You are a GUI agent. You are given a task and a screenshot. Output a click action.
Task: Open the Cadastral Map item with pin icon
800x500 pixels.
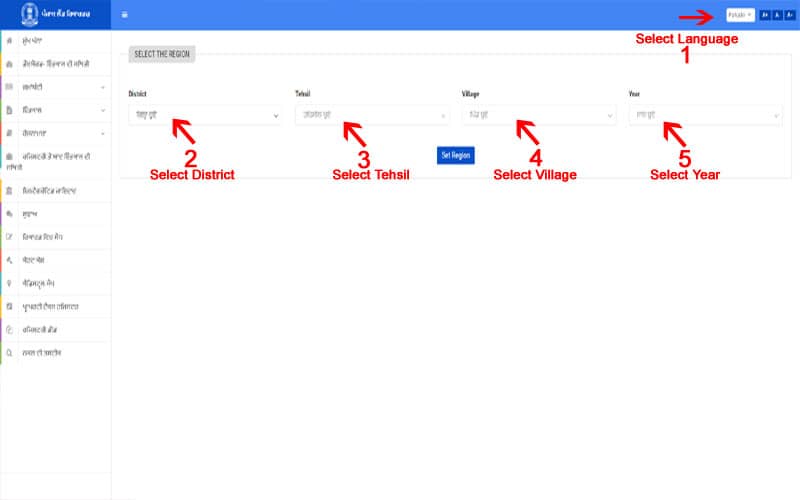[56, 283]
